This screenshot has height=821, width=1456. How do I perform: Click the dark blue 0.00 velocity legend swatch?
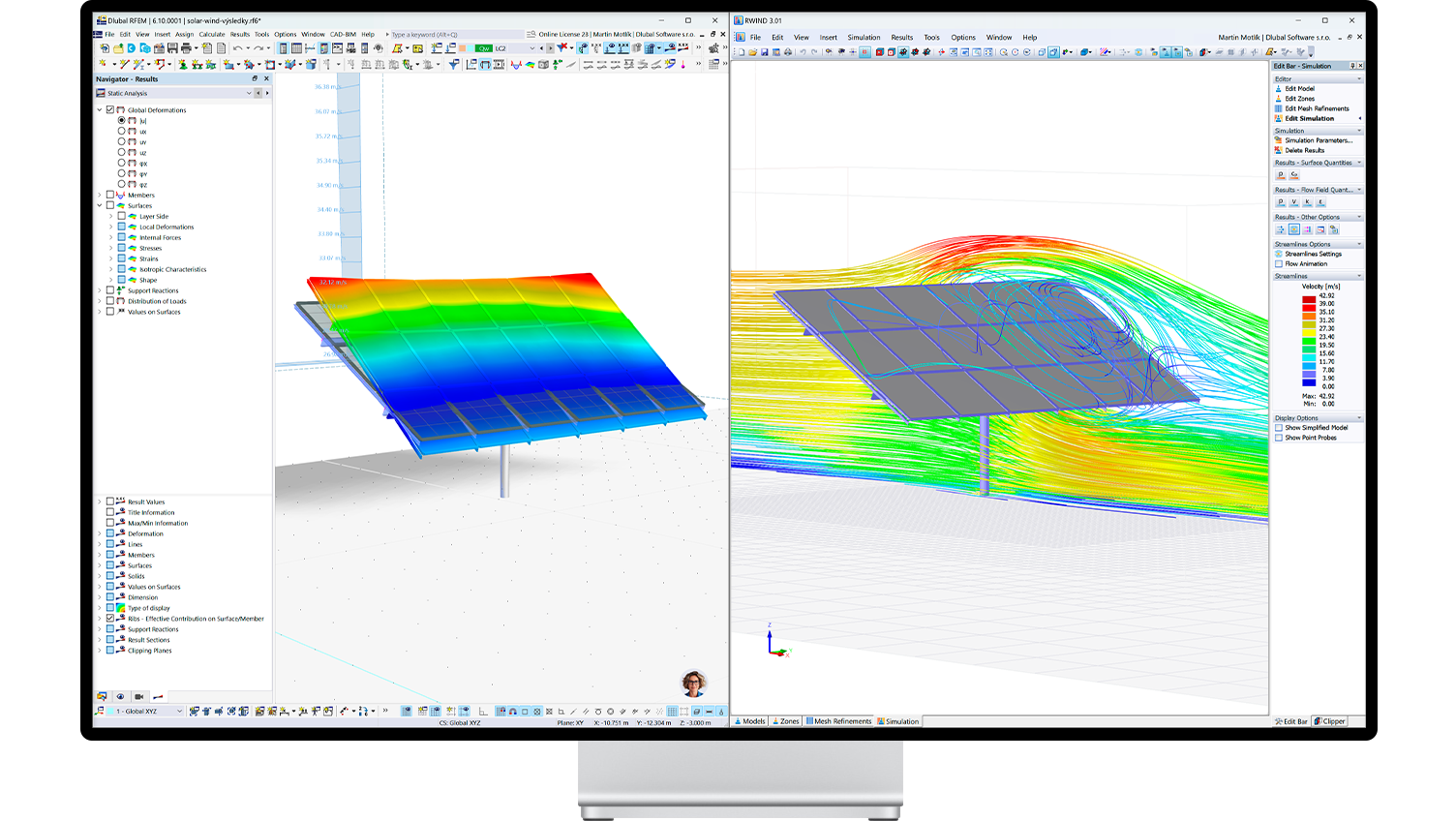[x=1309, y=382]
